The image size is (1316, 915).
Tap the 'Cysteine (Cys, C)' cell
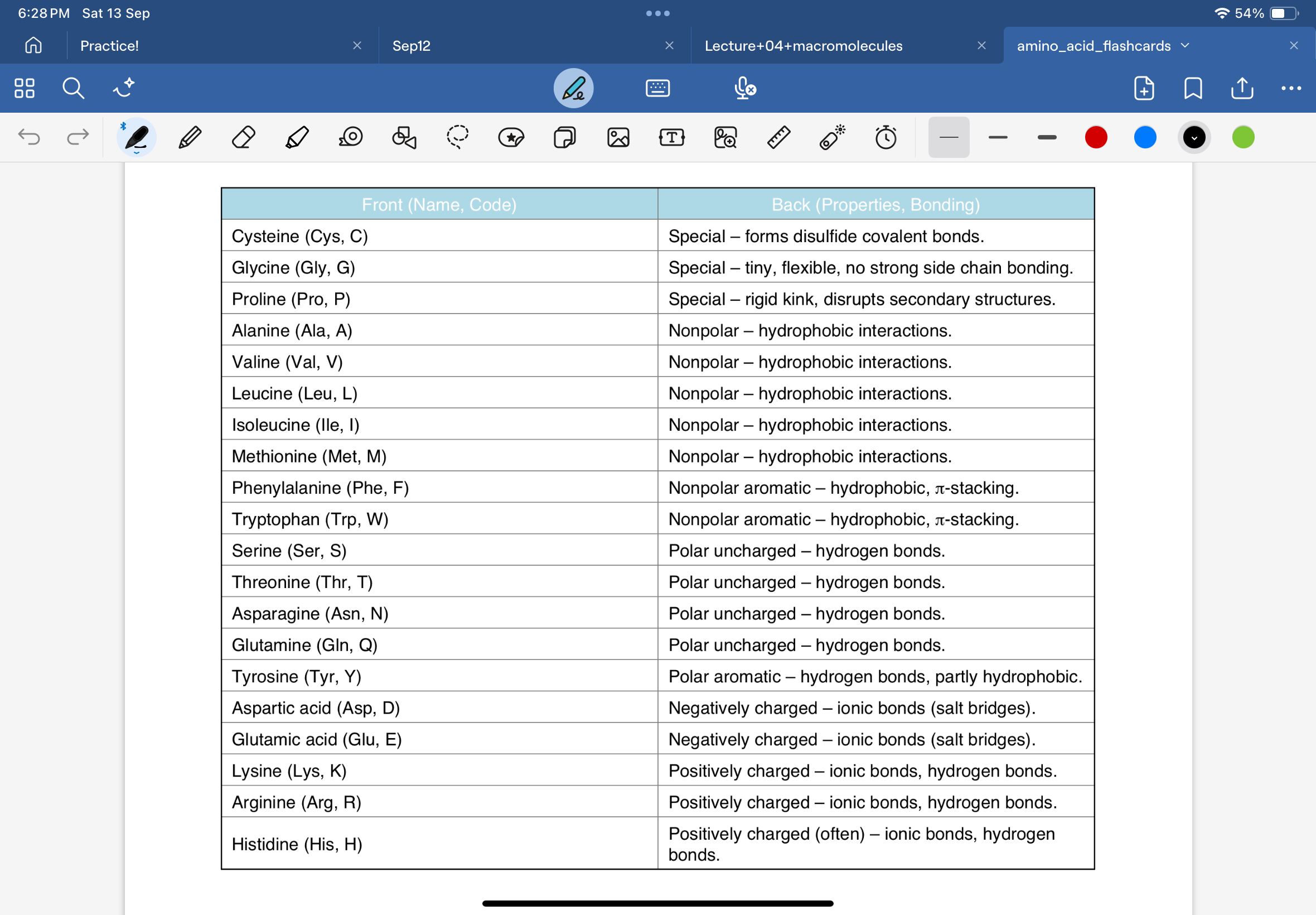pyautogui.click(x=439, y=235)
